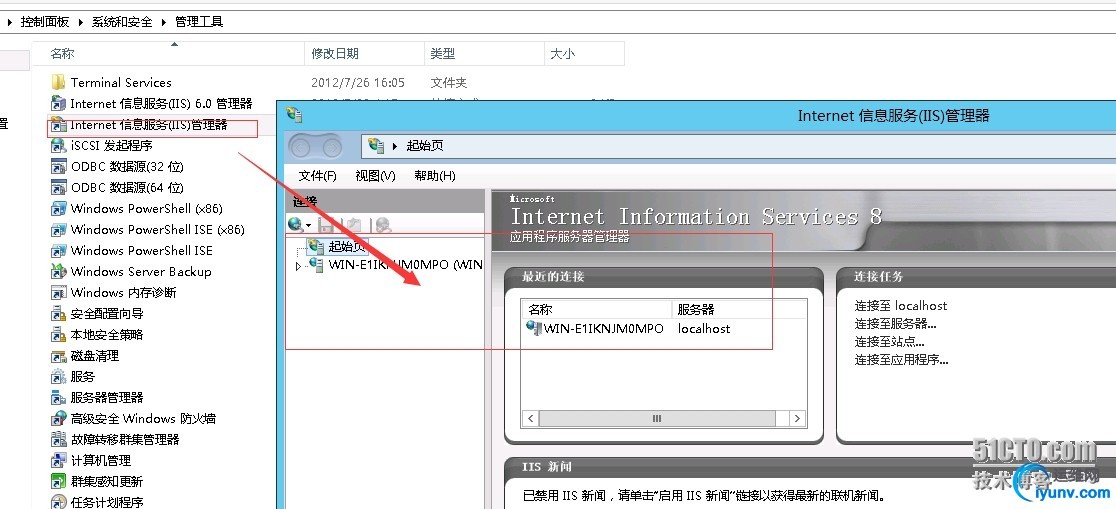Click the 名称 header in the recent connections list

click(x=597, y=310)
